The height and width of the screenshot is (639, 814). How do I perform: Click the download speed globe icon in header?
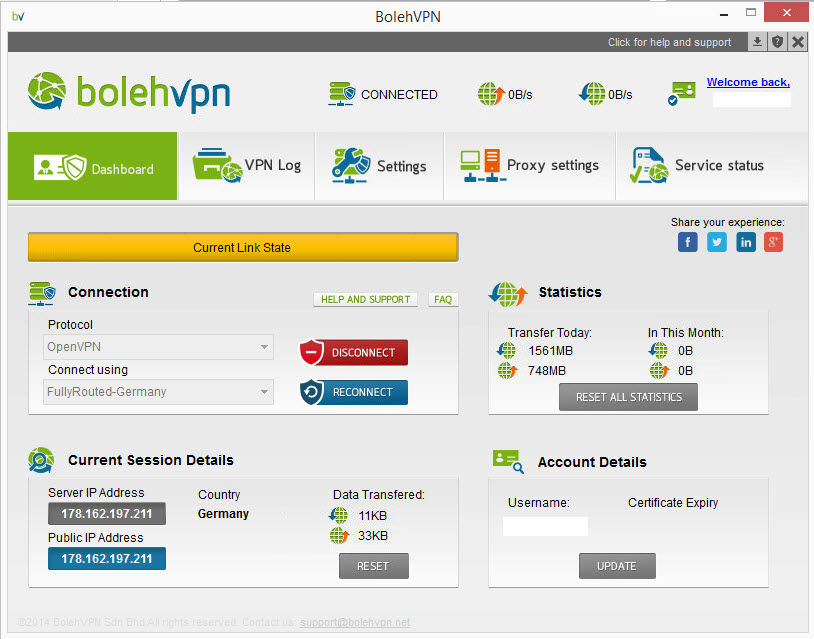[592, 94]
